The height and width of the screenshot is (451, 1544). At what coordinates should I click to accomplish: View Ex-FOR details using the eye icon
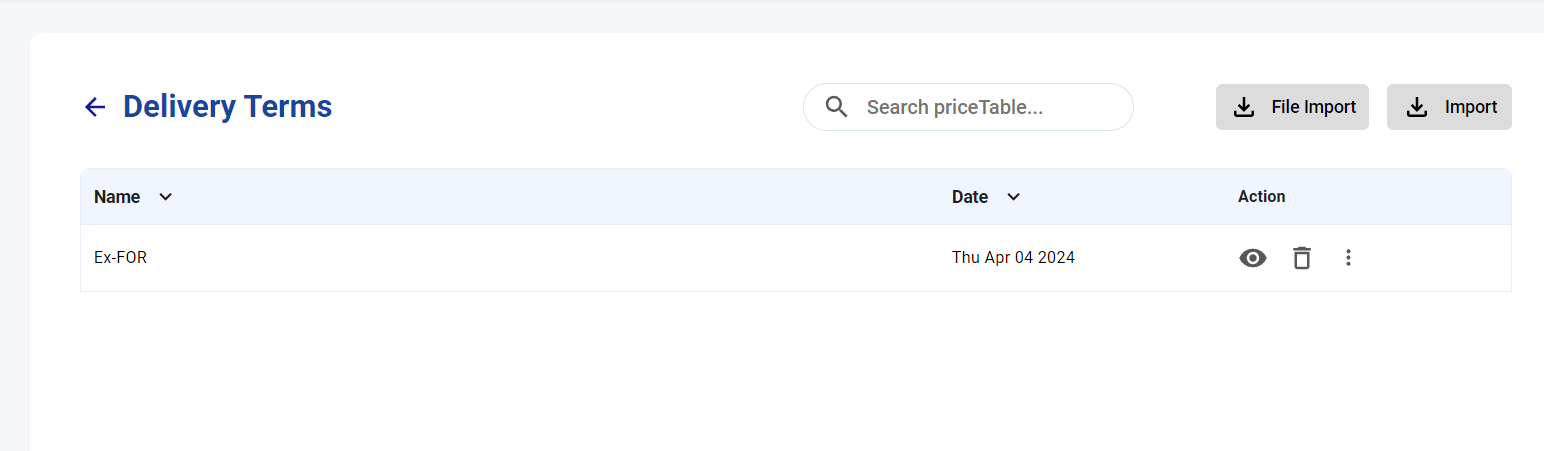coord(1253,258)
